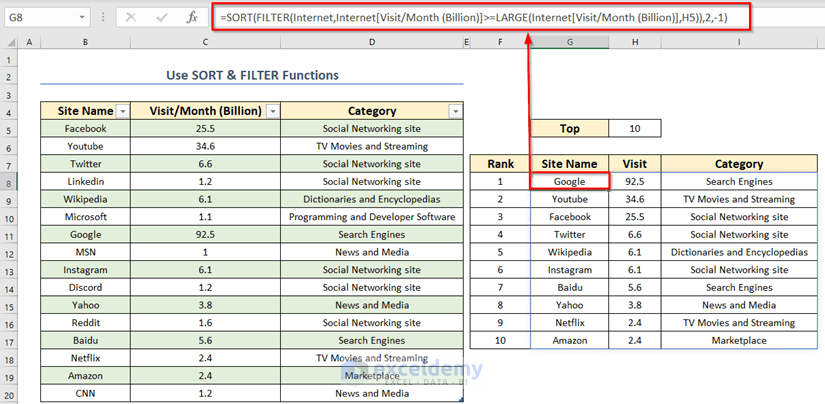Open the Name Box dropdown arrow

tap(82, 17)
